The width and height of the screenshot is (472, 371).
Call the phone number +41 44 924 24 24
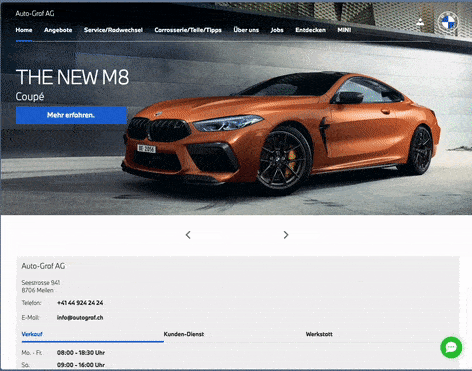80,303
